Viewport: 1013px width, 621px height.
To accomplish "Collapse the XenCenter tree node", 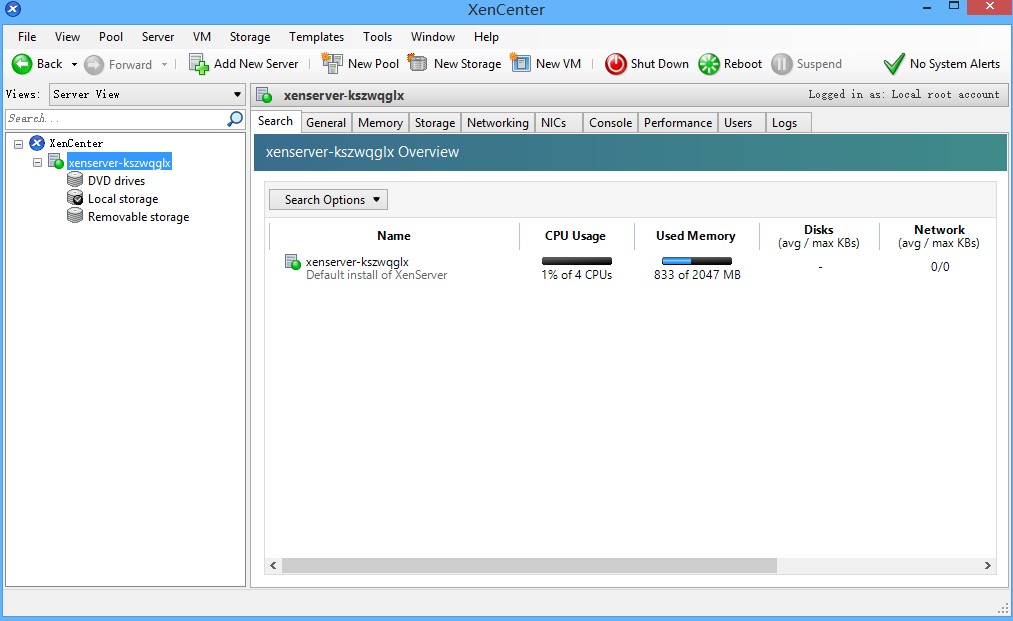I will click(18, 144).
